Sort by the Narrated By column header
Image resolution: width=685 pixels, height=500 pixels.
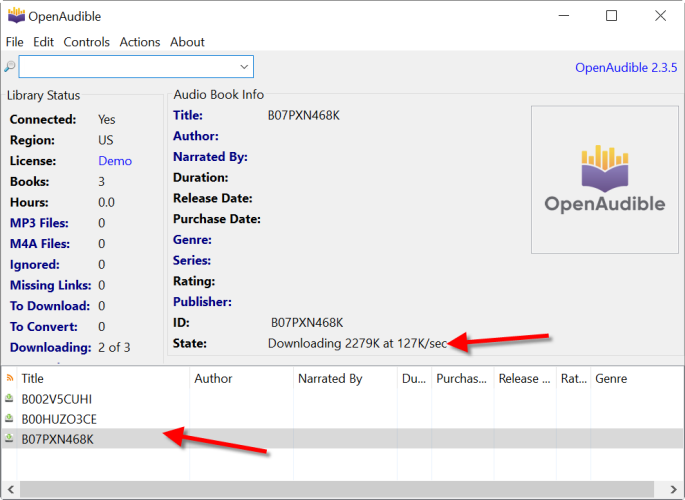[346, 379]
